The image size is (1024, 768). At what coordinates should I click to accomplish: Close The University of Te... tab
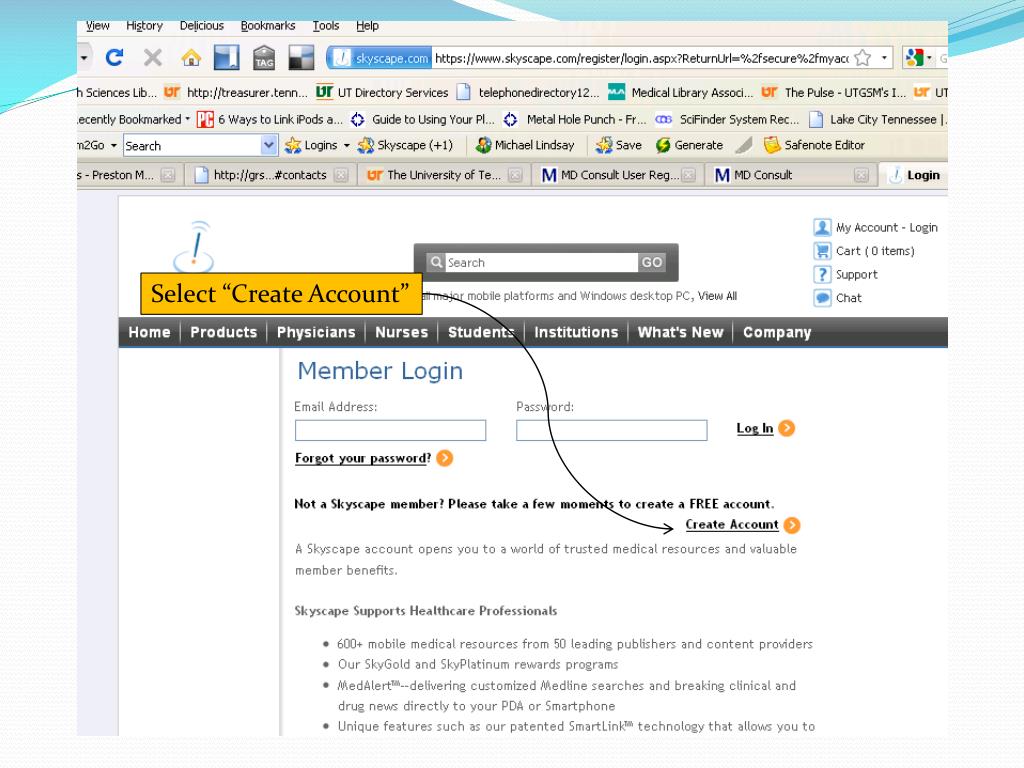coord(515,175)
